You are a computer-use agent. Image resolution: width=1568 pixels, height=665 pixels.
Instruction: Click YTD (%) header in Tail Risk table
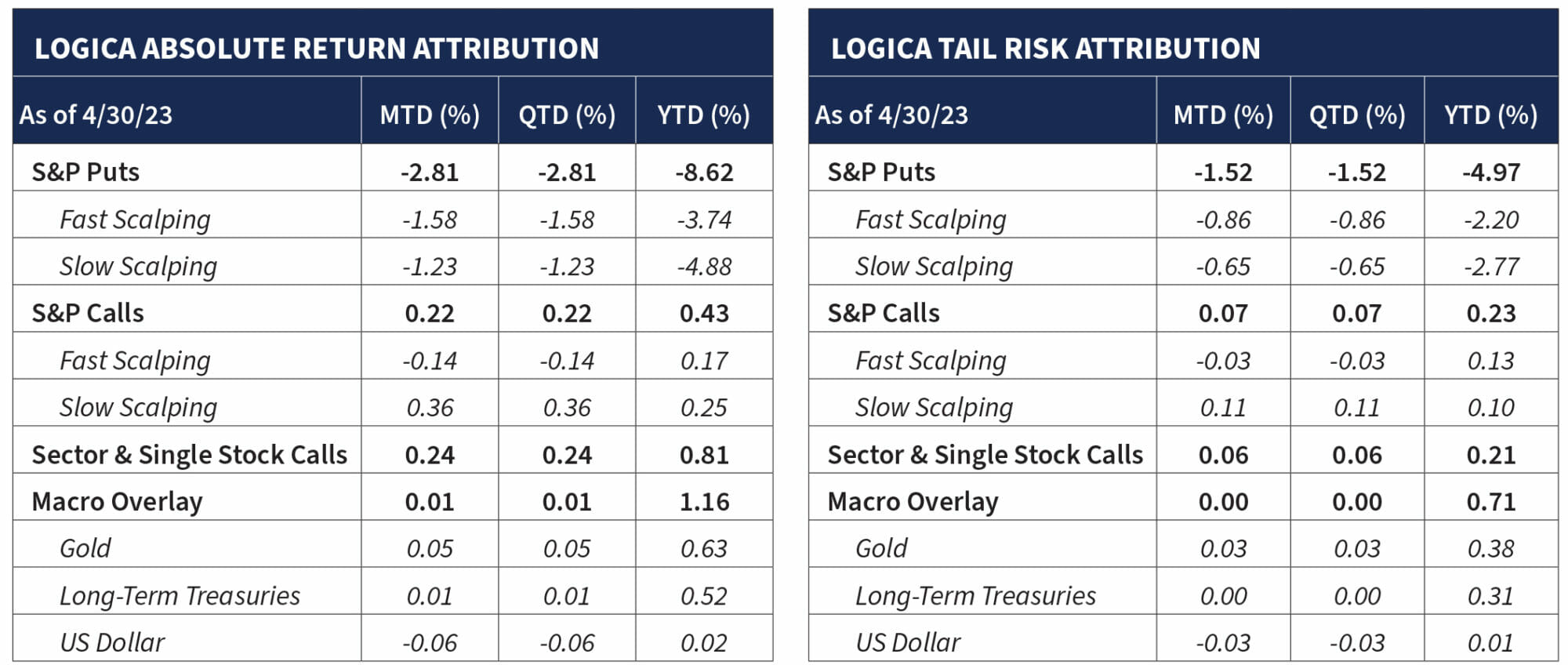pos(1490,115)
